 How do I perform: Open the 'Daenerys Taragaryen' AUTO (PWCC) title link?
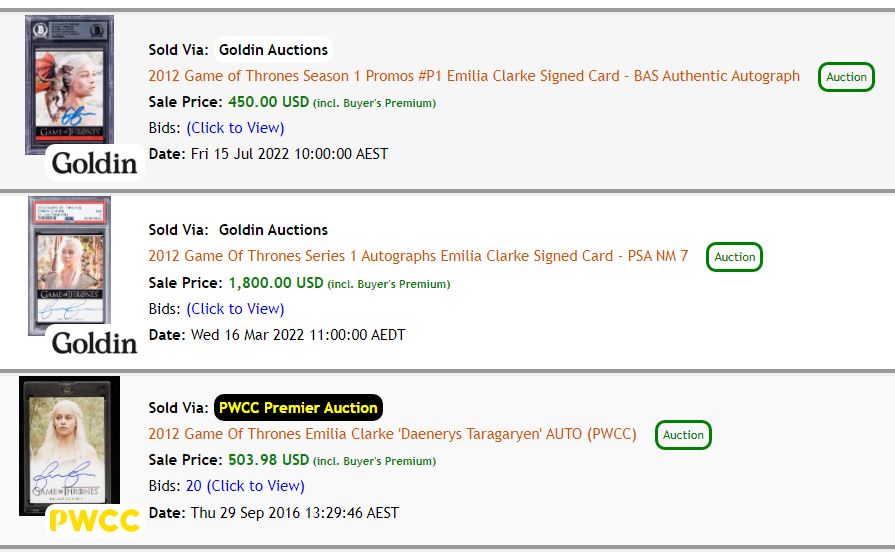392,434
